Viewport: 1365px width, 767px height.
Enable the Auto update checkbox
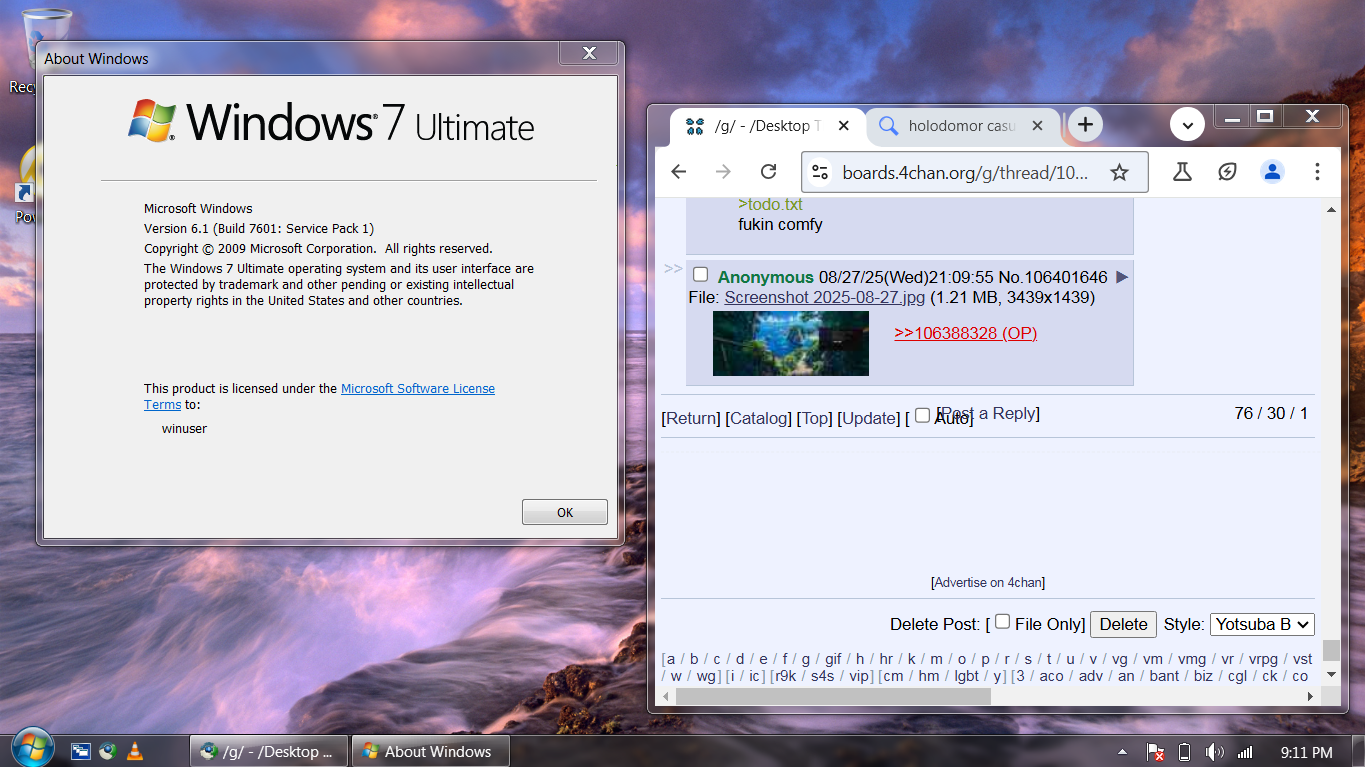pyautogui.click(x=923, y=415)
